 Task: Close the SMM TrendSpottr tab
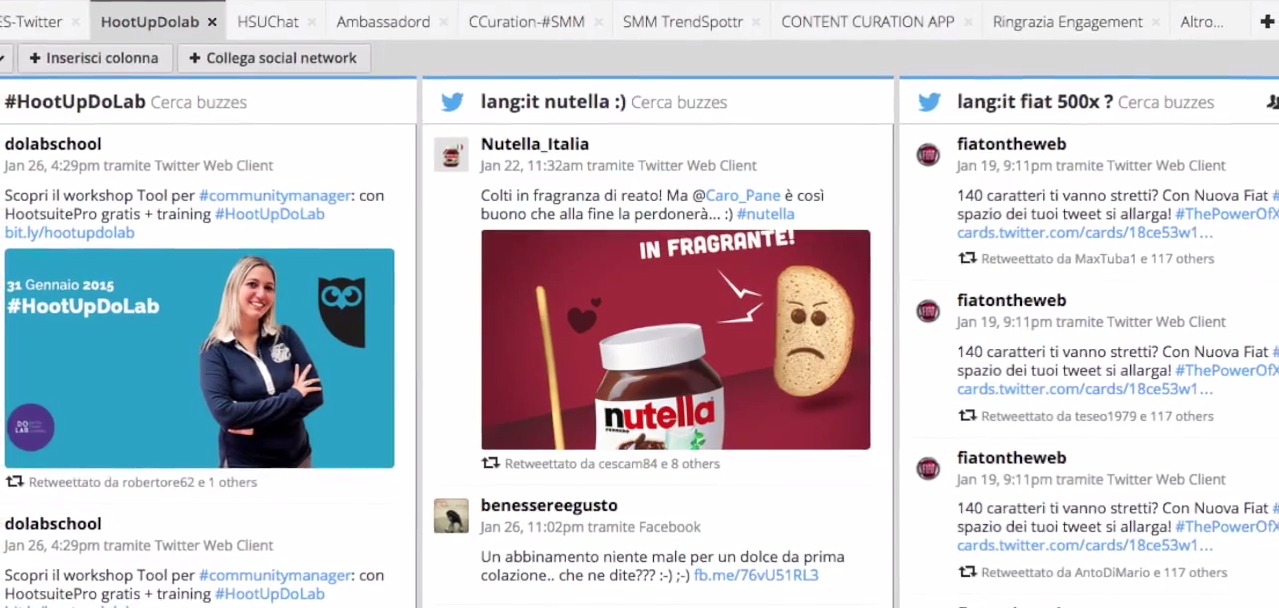(x=756, y=22)
